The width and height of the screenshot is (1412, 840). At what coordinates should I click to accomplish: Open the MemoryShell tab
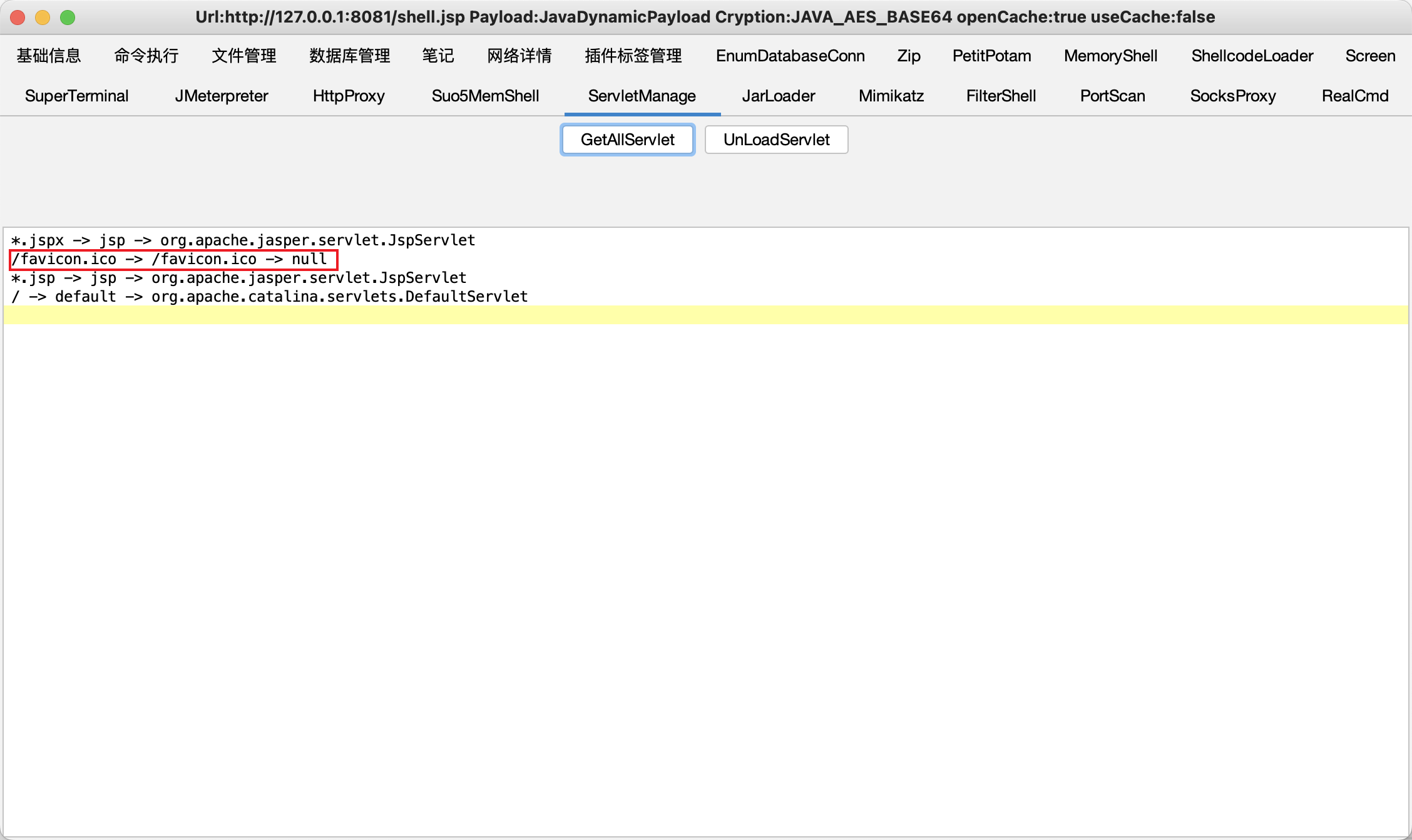(x=1110, y=56)
